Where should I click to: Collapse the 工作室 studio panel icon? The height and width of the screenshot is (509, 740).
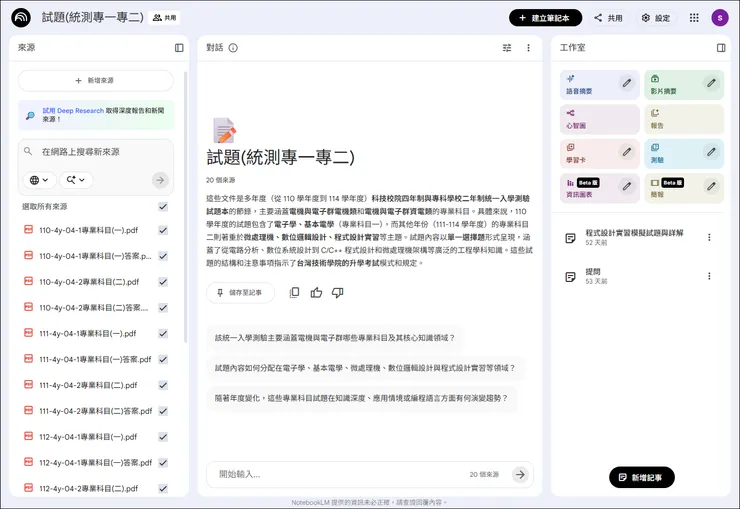point(721,48)
